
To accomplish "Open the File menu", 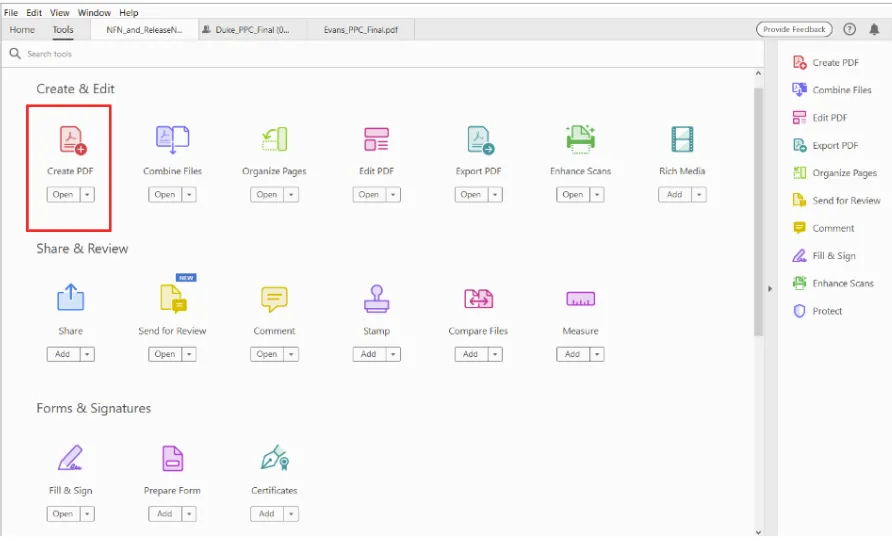I will 11,12.
